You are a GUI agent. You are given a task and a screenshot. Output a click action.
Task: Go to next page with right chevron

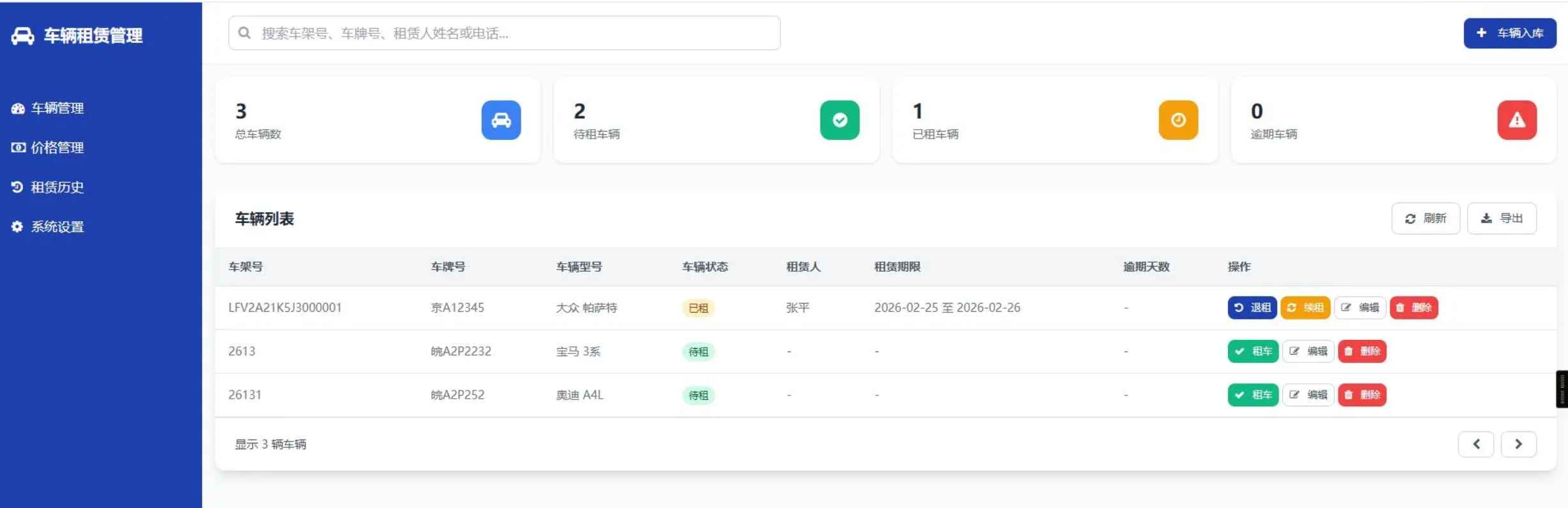tap(1519, 444)
